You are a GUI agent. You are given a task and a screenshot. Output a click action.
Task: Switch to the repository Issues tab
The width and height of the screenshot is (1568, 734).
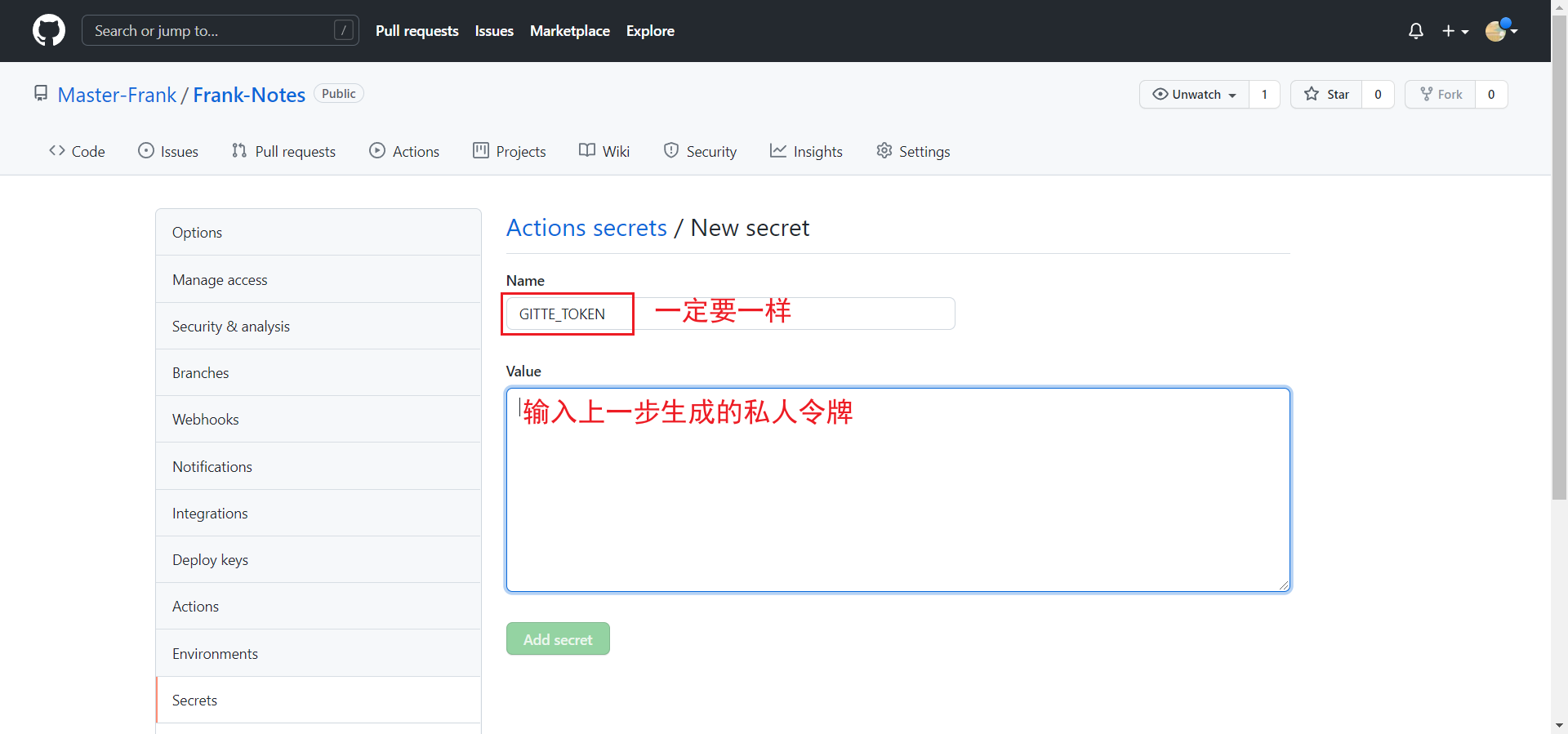pos(168,151)
